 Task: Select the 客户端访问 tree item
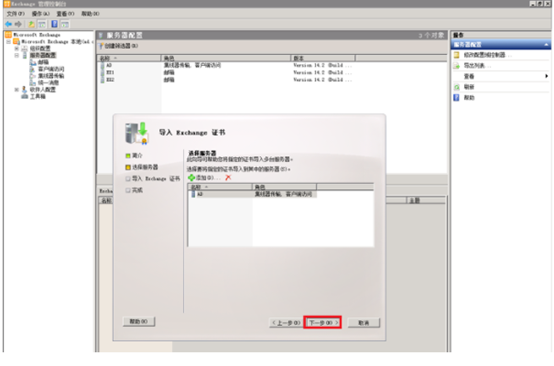pos(51,69)
